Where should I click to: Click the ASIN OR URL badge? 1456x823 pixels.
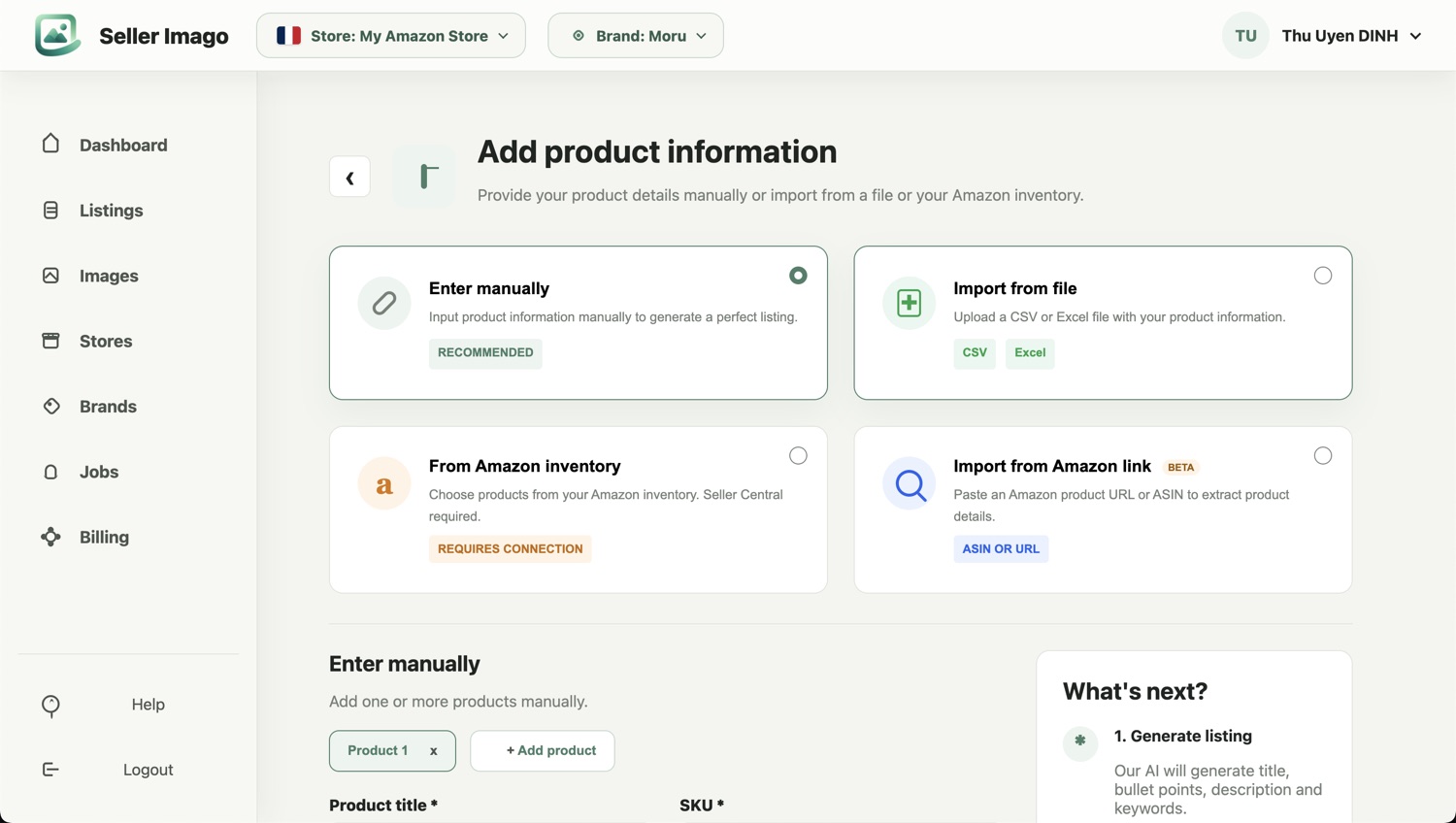click(1001, 549)
